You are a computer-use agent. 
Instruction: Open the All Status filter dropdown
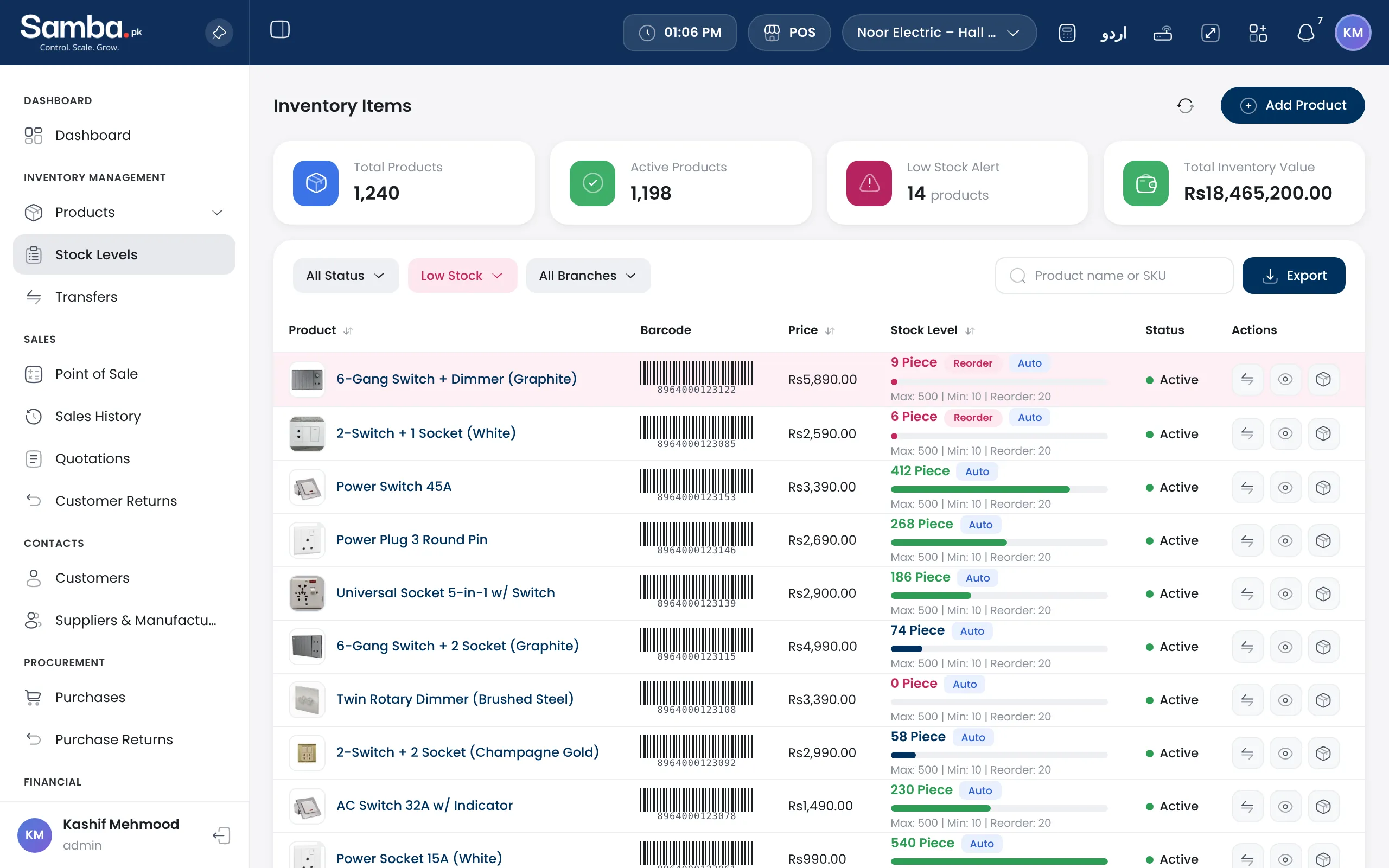click(x=346, y=276)
